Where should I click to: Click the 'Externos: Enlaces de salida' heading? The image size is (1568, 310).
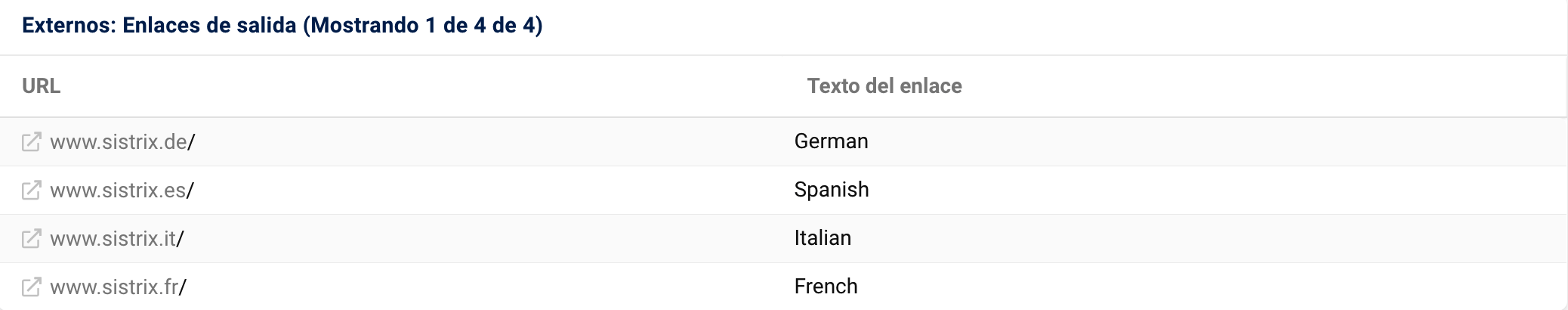159,26
